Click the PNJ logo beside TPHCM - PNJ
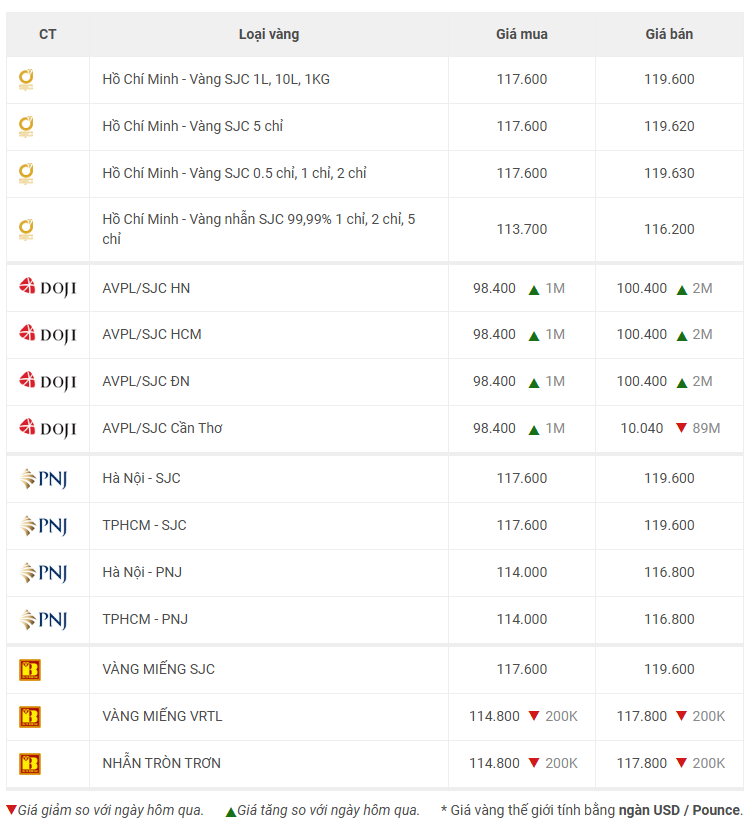756x831 pixels. coord(43,620)
